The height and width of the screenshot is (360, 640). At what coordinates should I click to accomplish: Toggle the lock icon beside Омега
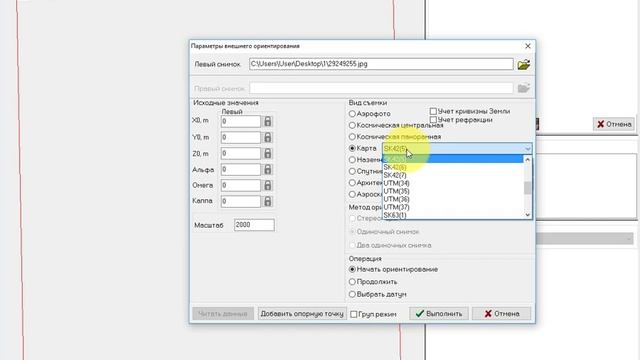tap(268, 185)
